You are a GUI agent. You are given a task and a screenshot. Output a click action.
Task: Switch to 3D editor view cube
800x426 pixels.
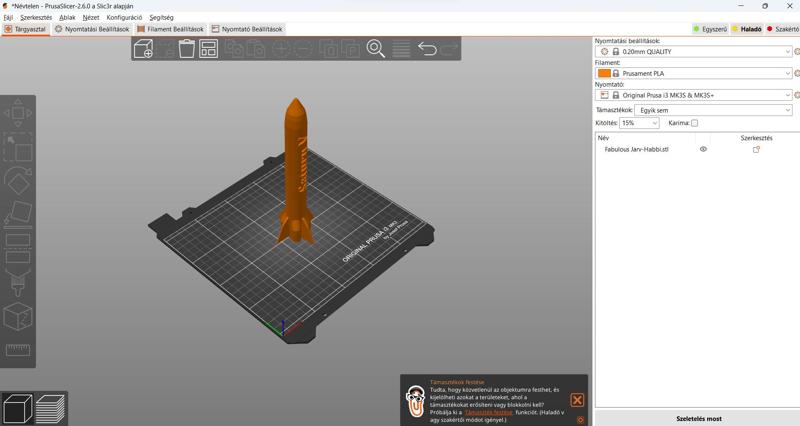coord(18,409)
